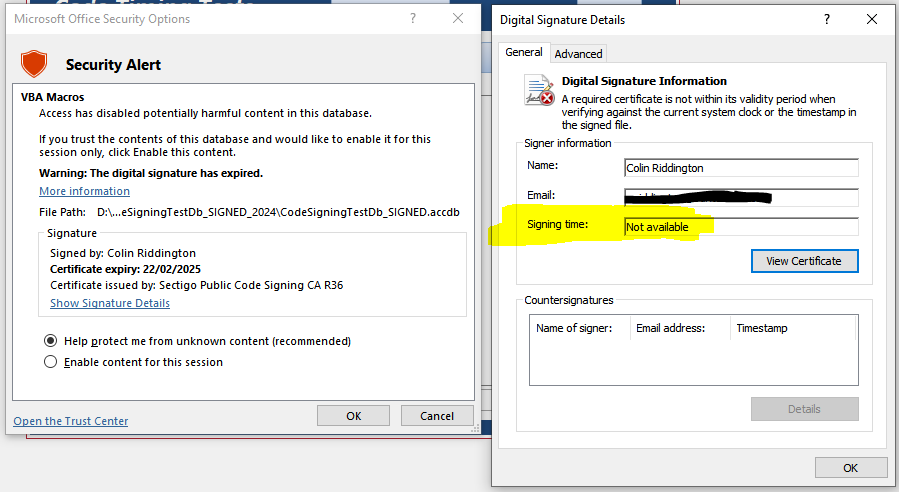Screen dimensions: 899x492
Task: Close the Digital Signature Details window
Action: (871, 19)
